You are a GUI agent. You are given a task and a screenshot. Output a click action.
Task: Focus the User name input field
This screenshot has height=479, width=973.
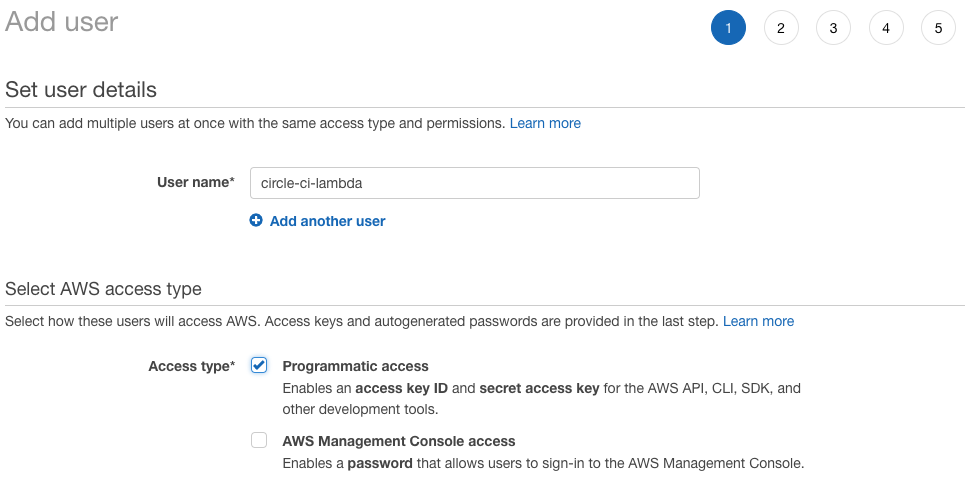tap(475, 183)
